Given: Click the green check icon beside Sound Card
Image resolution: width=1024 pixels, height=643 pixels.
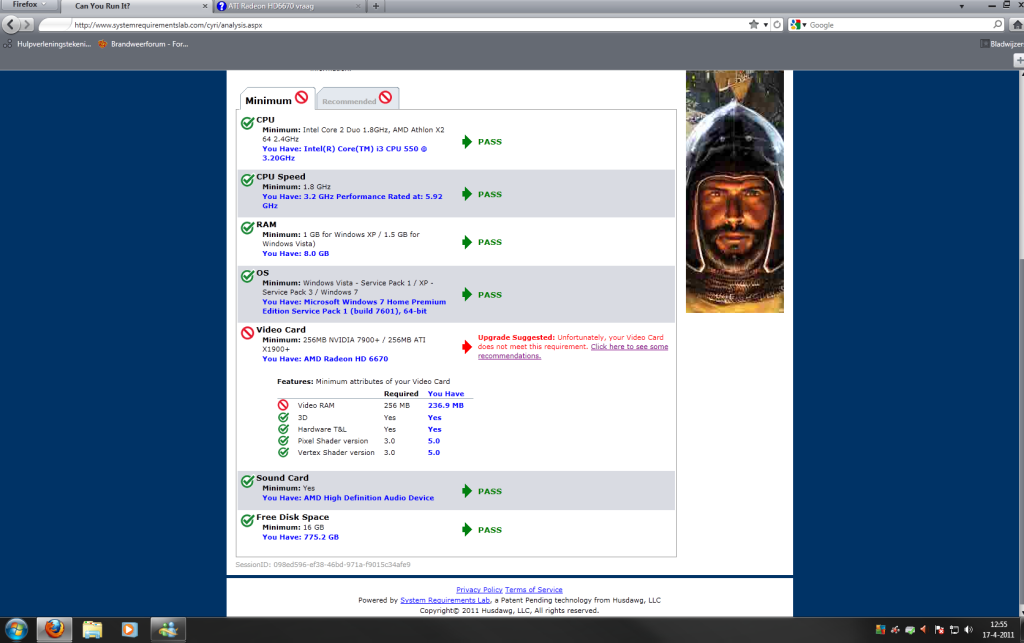Looking at the screenshot, I should coord(248,481).
